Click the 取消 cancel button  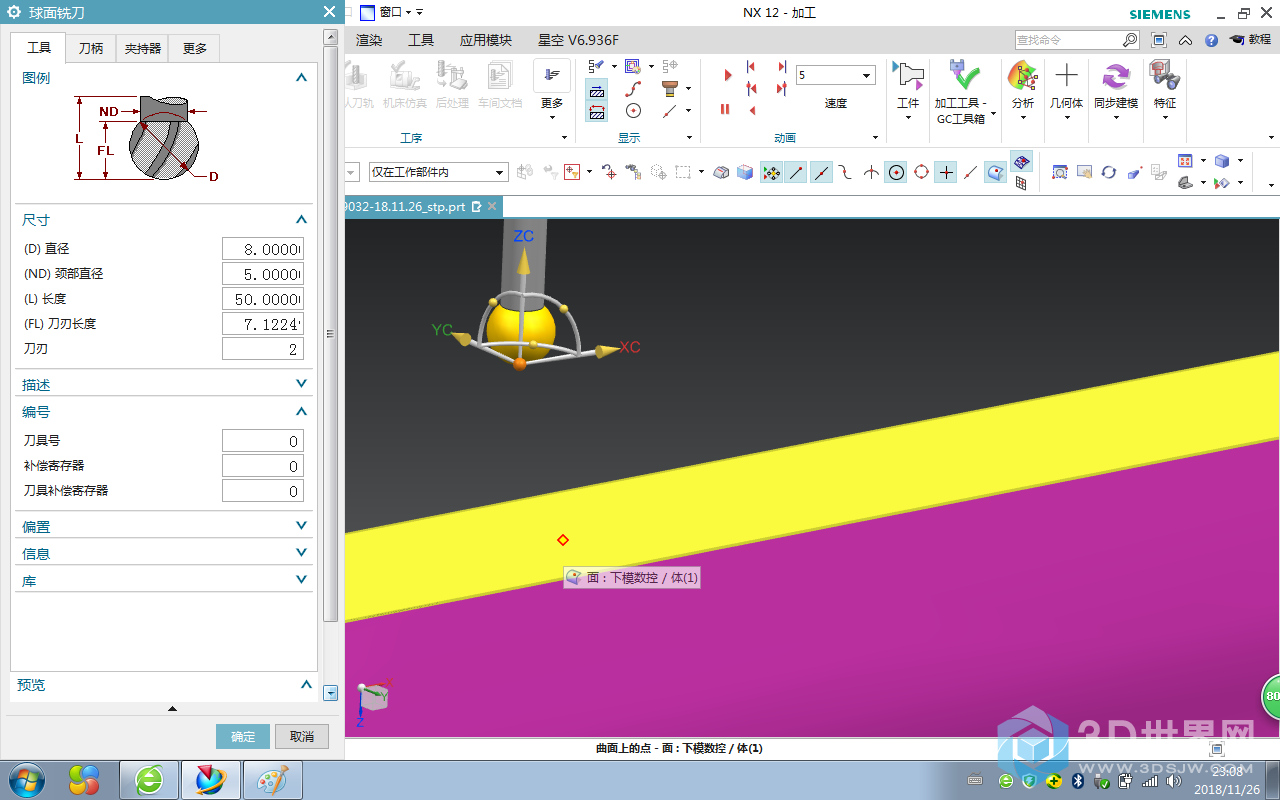pos(302,736)
